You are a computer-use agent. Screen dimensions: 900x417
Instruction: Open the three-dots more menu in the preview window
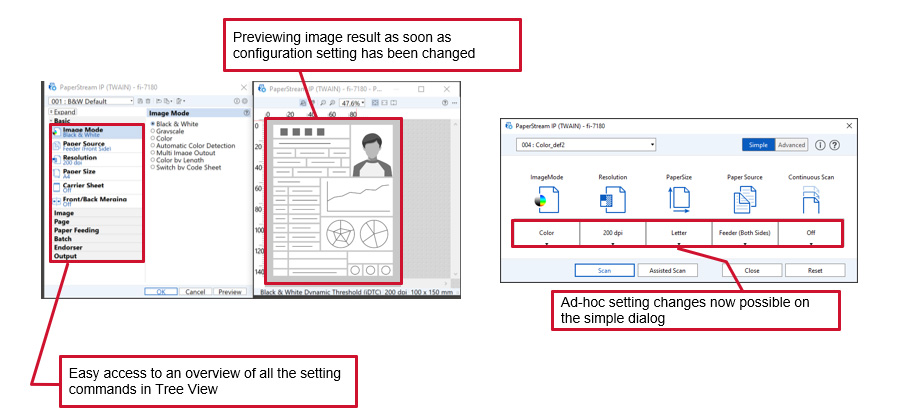point(453,103)
